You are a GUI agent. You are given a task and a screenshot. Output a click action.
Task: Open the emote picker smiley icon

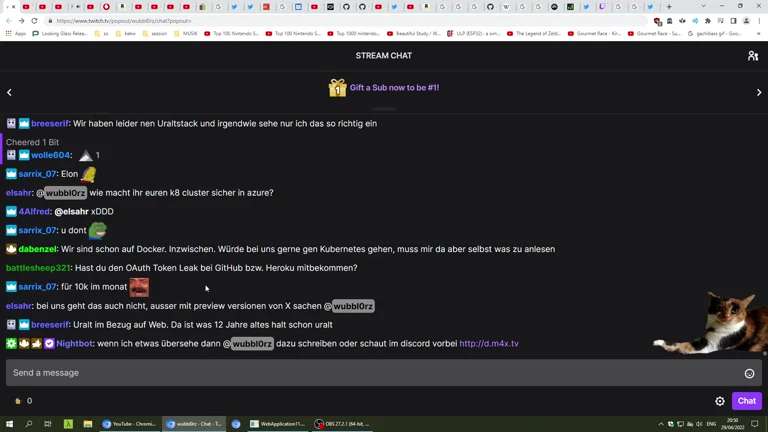pyautogui.click(x=749, y=373)
